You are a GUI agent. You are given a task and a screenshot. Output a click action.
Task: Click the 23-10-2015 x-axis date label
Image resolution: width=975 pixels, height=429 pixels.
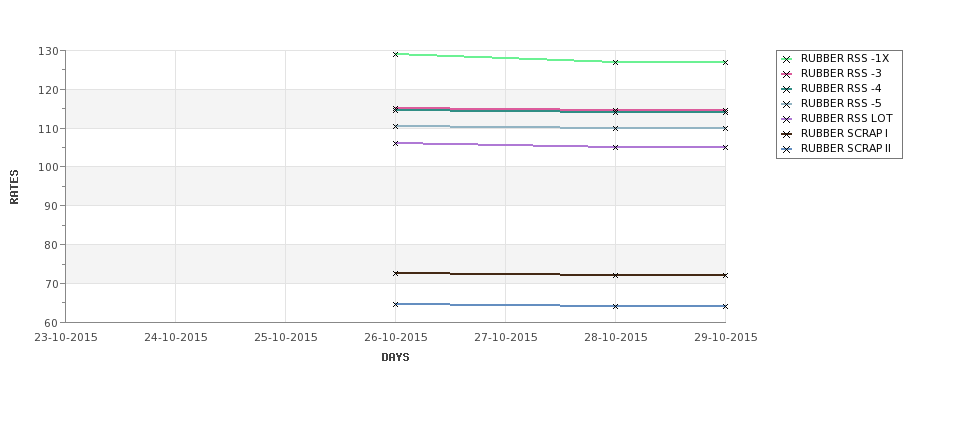66,338
